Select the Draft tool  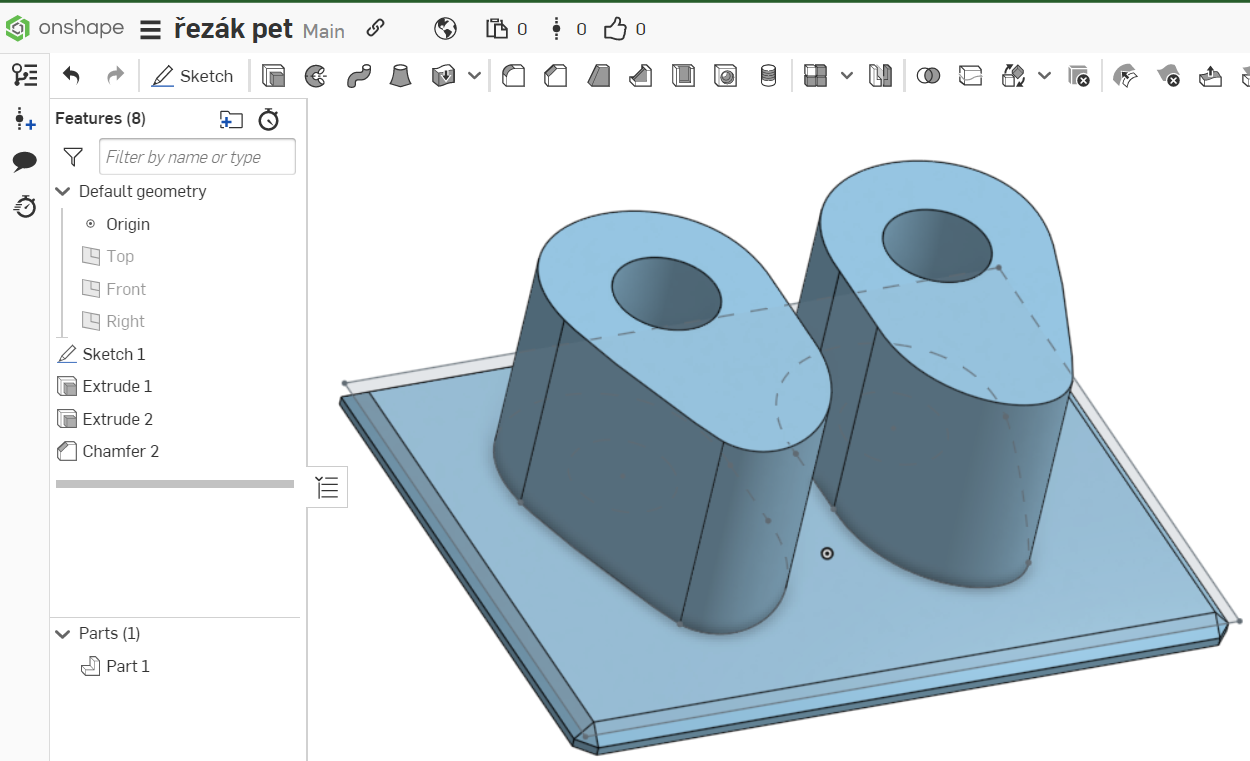point(598,76)
